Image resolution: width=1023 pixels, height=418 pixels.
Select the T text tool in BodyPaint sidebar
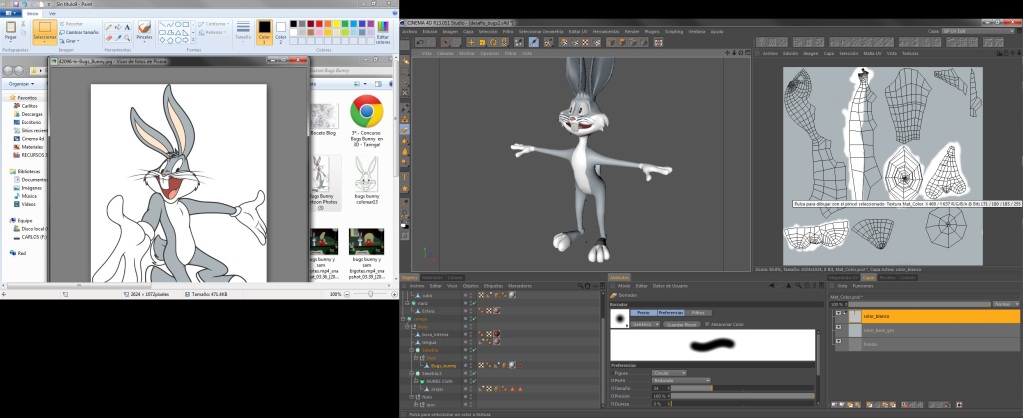(x=405, y=177)
